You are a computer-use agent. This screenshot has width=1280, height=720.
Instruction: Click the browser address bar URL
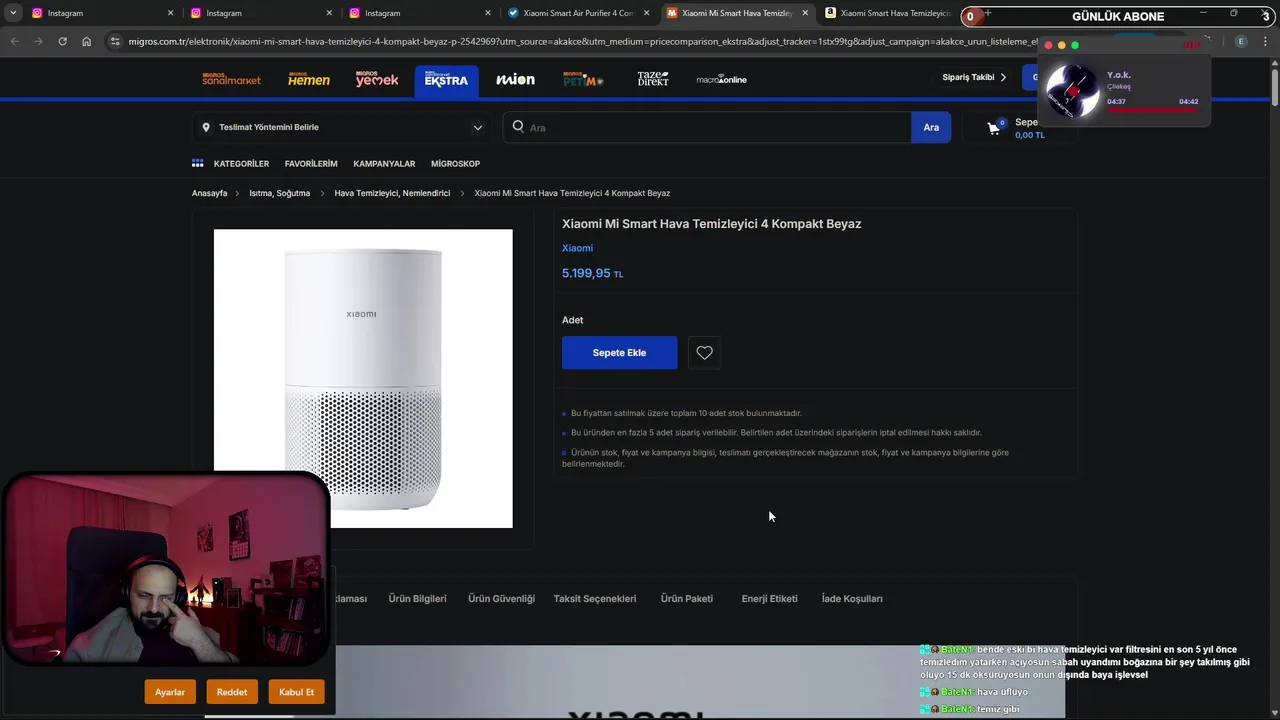click(583, 41)
